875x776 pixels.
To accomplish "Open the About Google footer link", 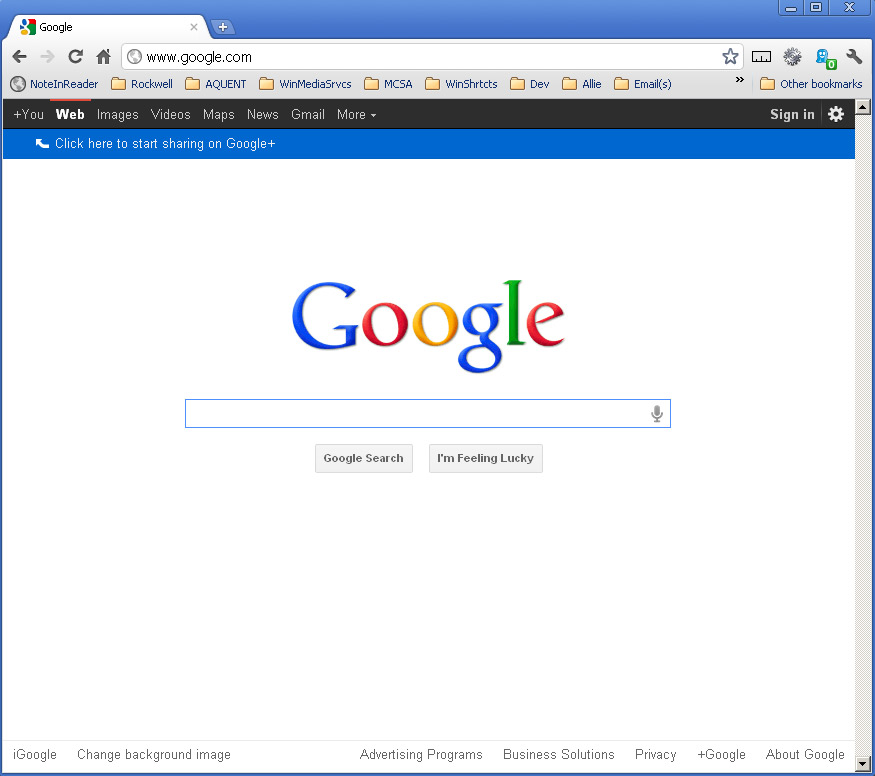I will [x=805, y=754].
